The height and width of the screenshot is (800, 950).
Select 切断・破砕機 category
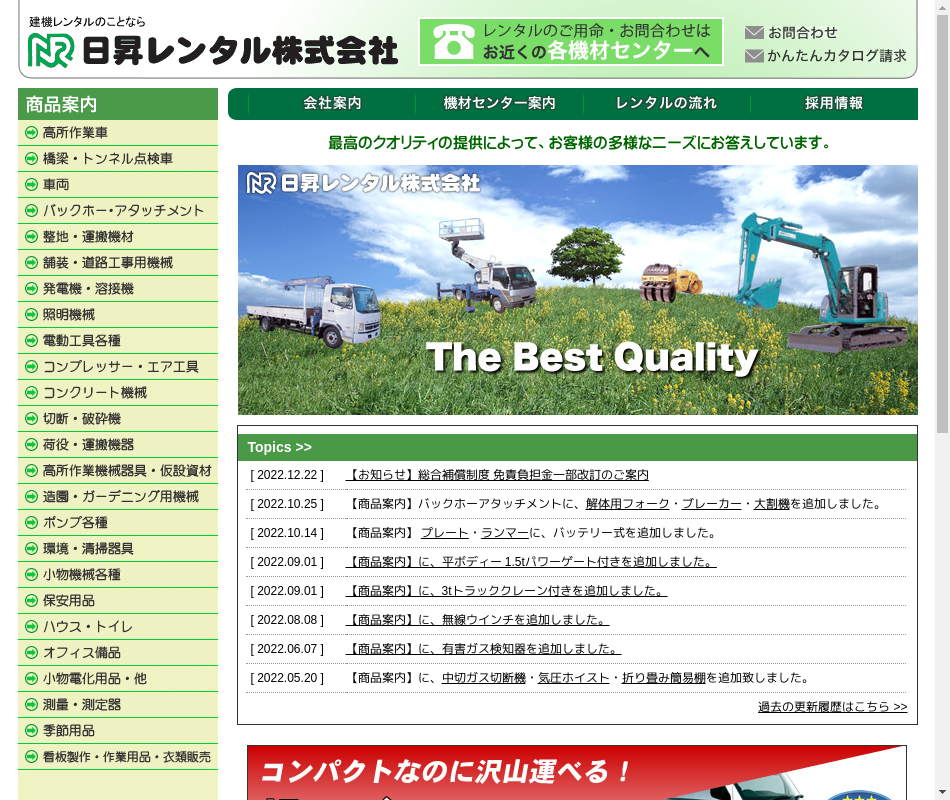(118, 419)
